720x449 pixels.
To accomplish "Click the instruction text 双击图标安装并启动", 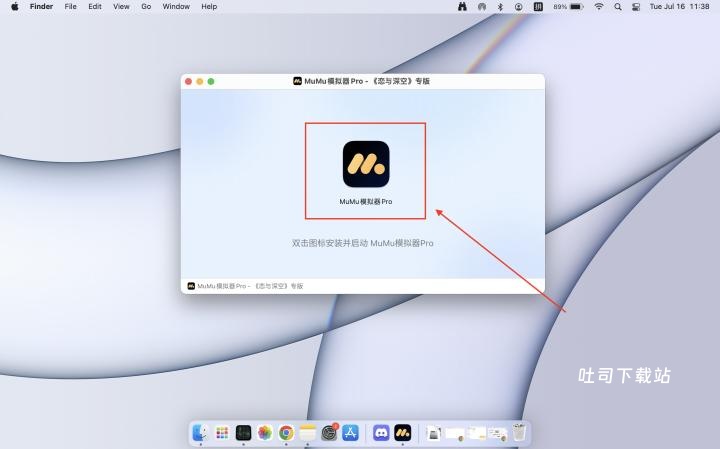I will pyautogui.click(x=330, y=243).
